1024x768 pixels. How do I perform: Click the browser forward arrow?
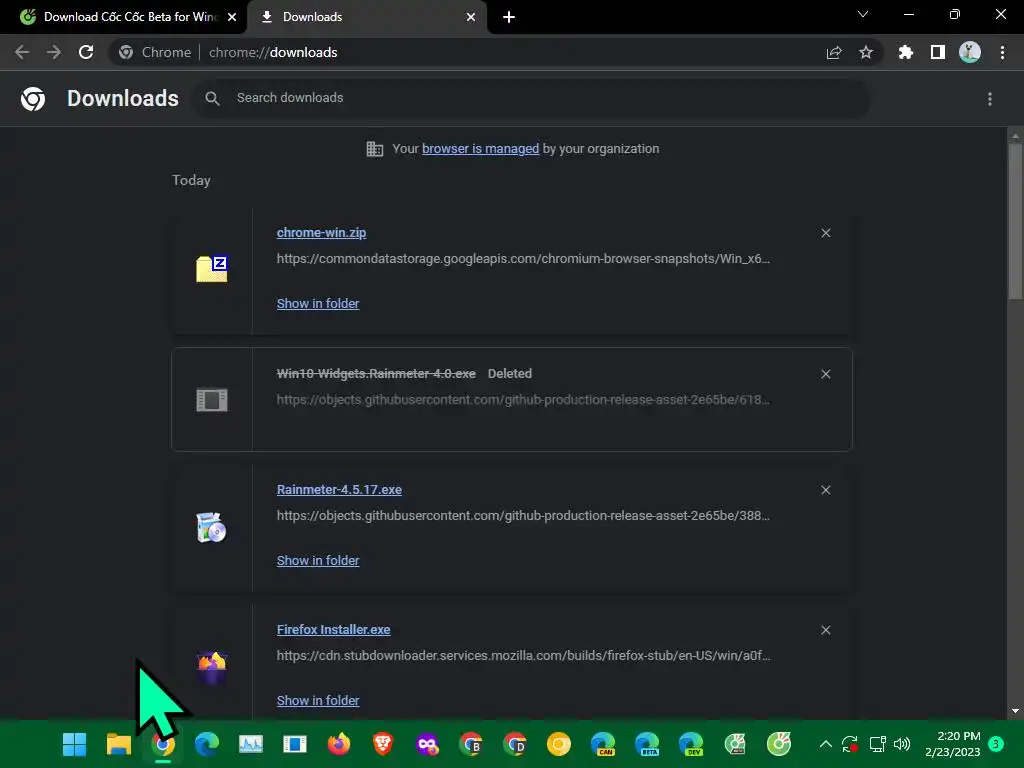(54, 52)
